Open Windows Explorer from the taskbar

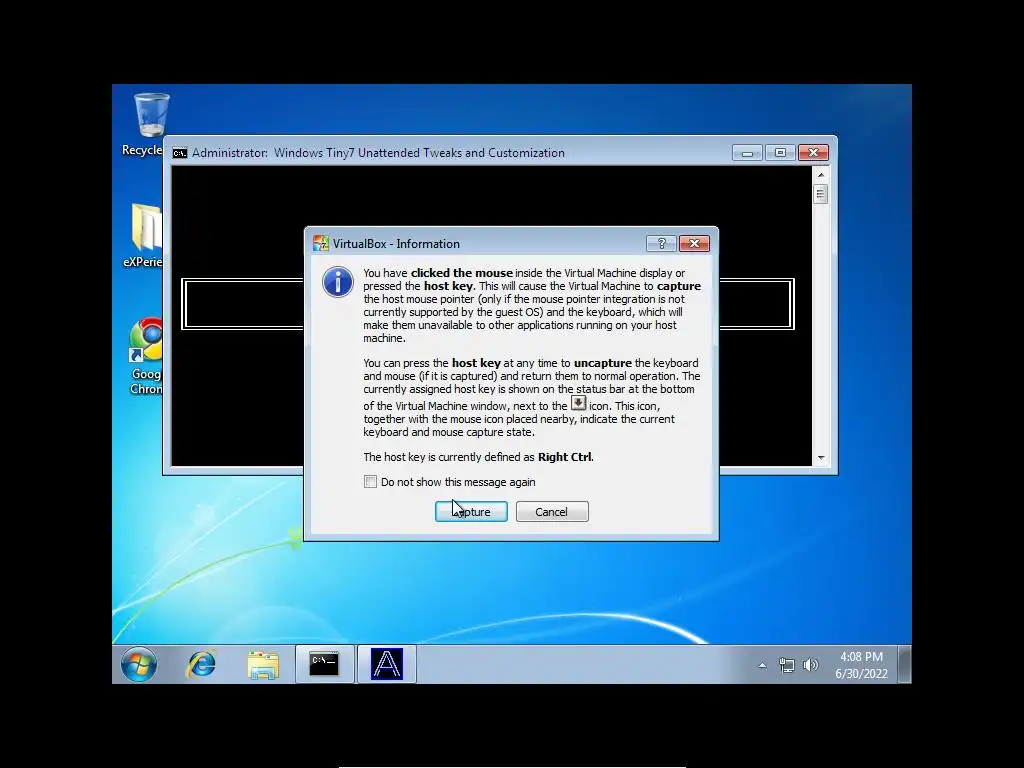click(263, 665)
